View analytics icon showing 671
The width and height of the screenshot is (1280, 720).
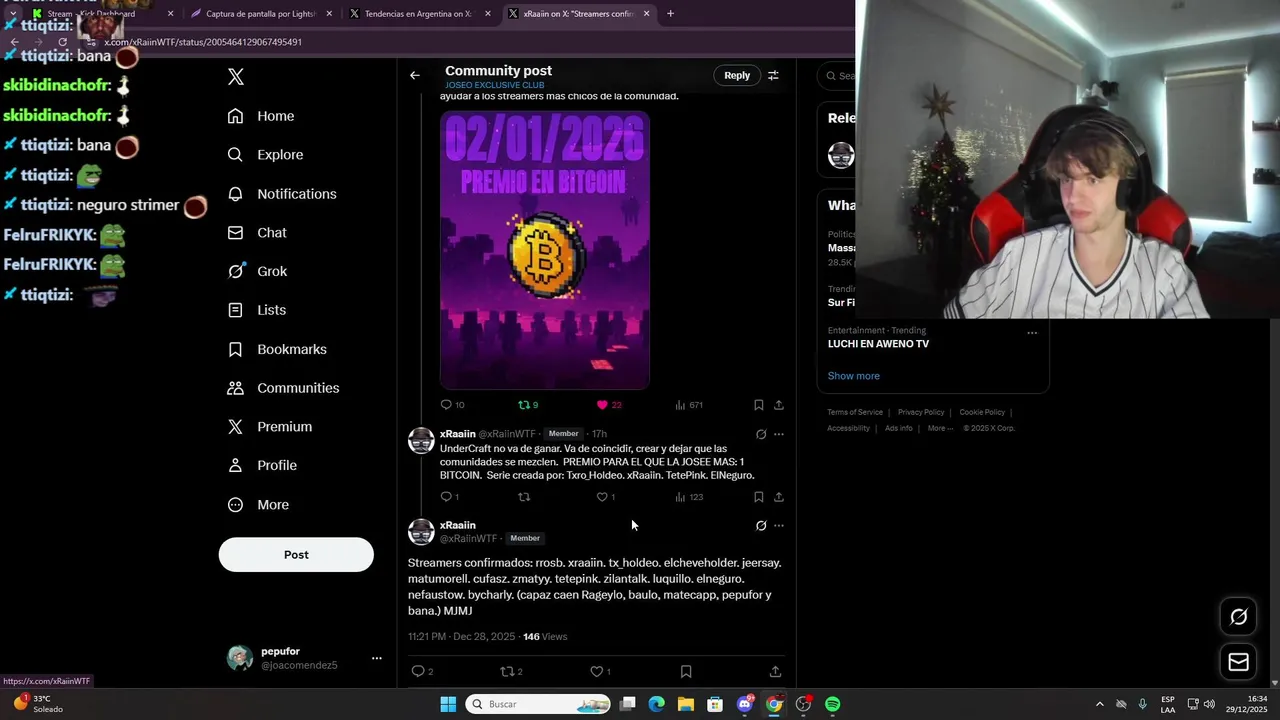(x=680, y=405)
